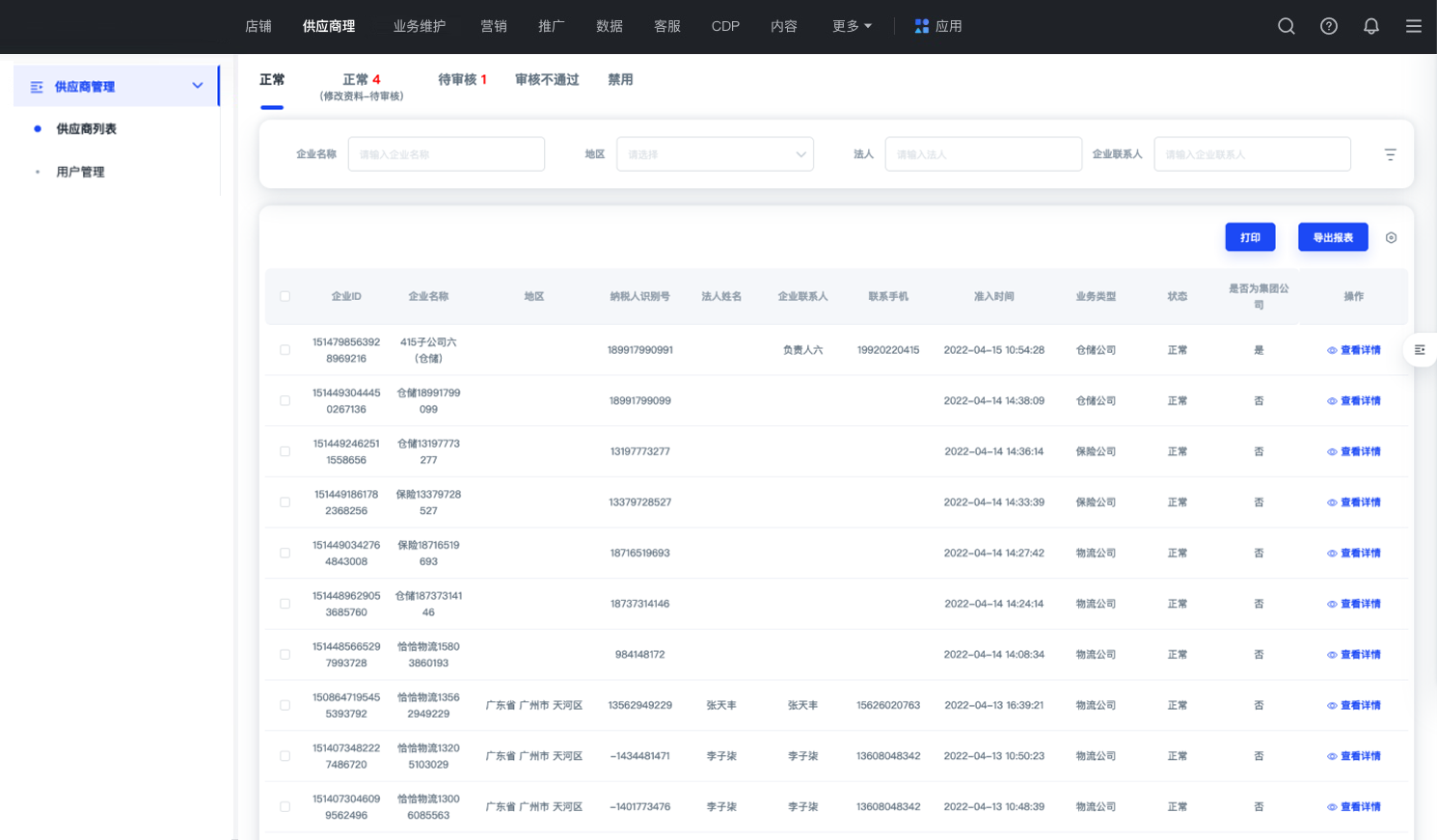Check the row for 保险18716519693
Viewport: 1437px width, 840px height.
click(x=285, y=553)
